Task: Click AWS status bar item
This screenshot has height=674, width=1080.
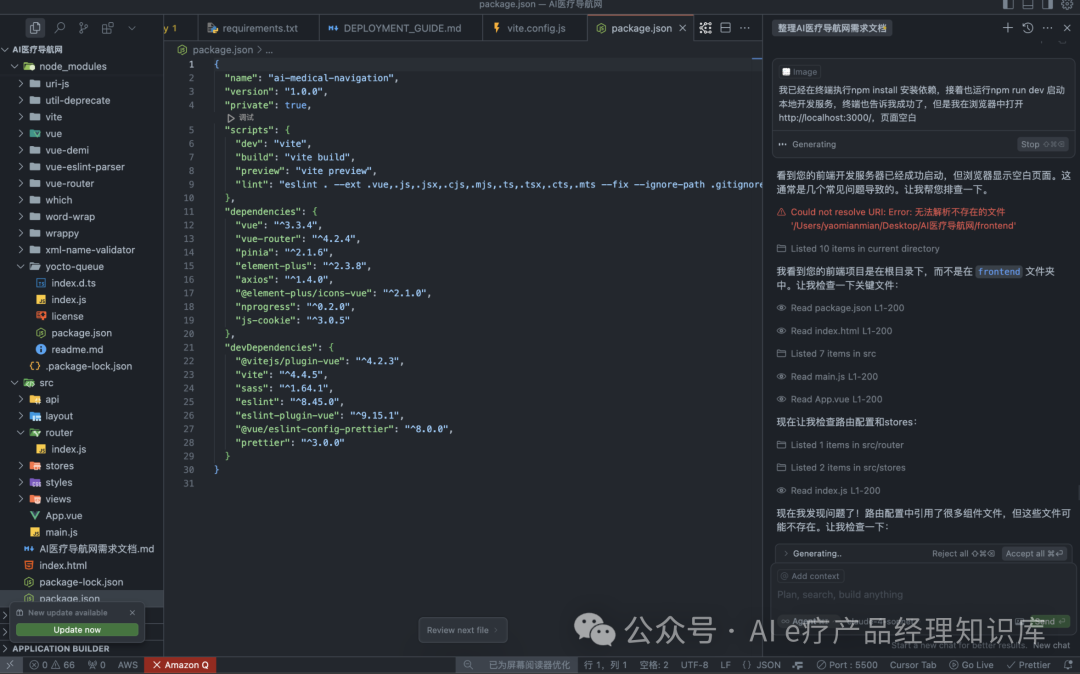Action: [127, 664]
